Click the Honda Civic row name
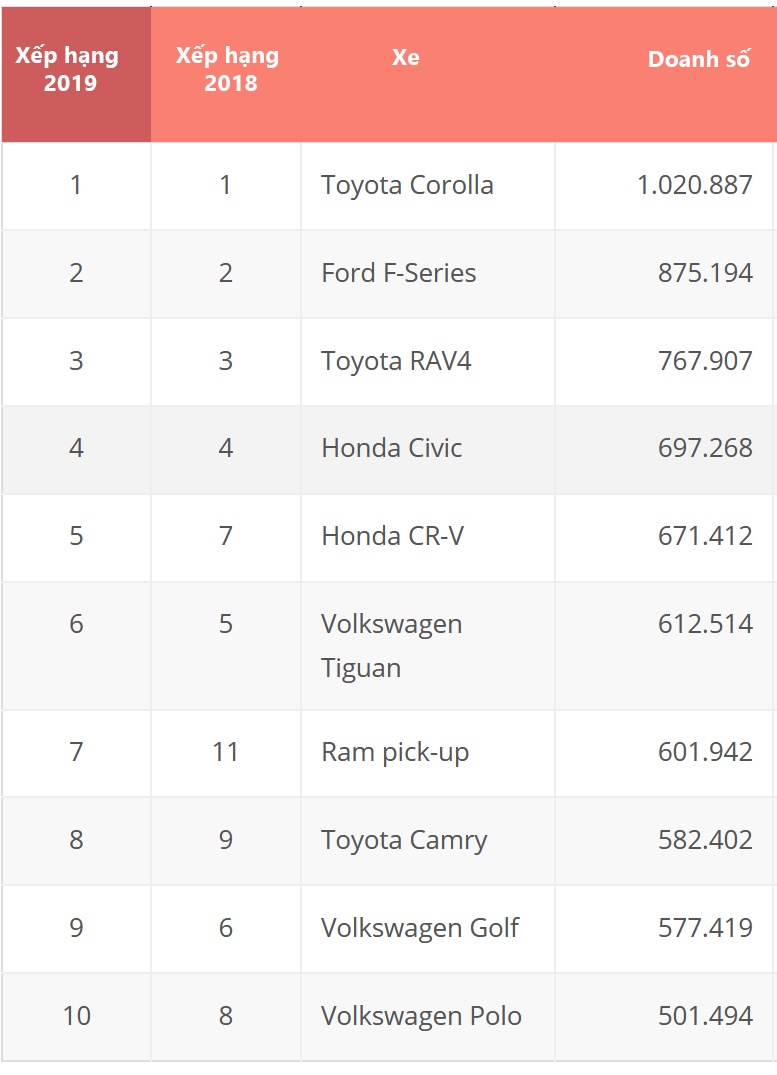 (391, 448)
